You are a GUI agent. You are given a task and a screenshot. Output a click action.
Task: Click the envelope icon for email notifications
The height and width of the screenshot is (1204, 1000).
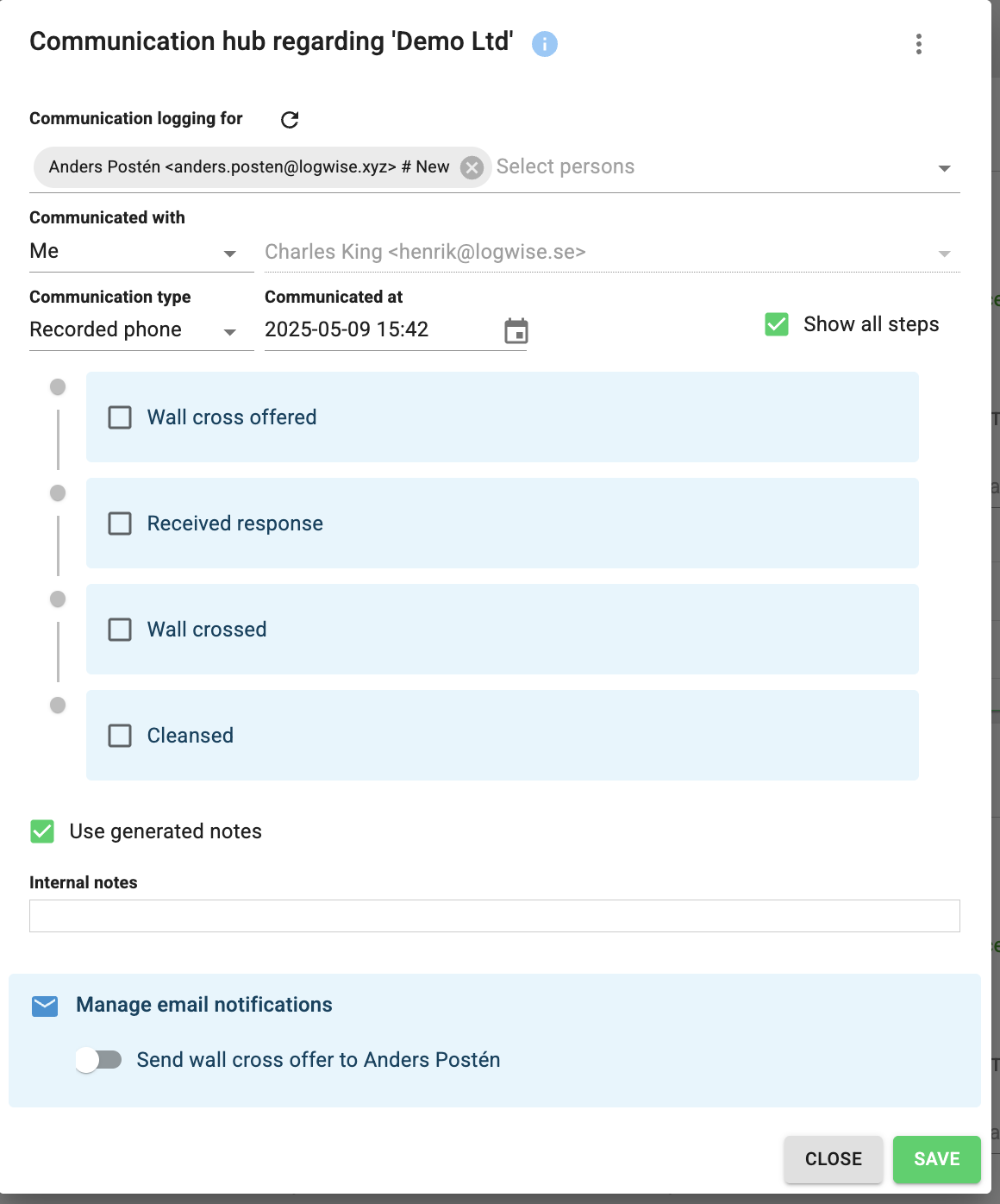[45, 1006]
